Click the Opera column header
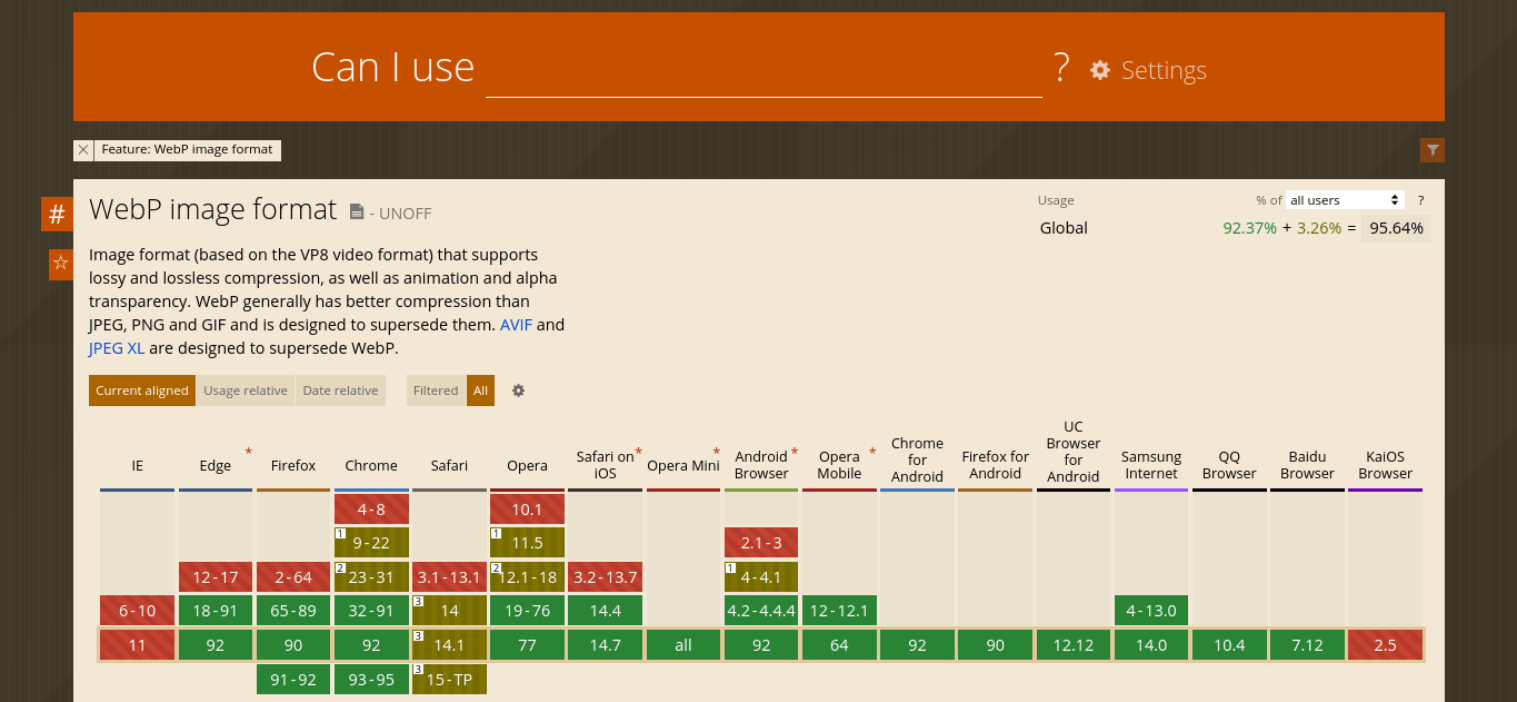 pos(527,466)
